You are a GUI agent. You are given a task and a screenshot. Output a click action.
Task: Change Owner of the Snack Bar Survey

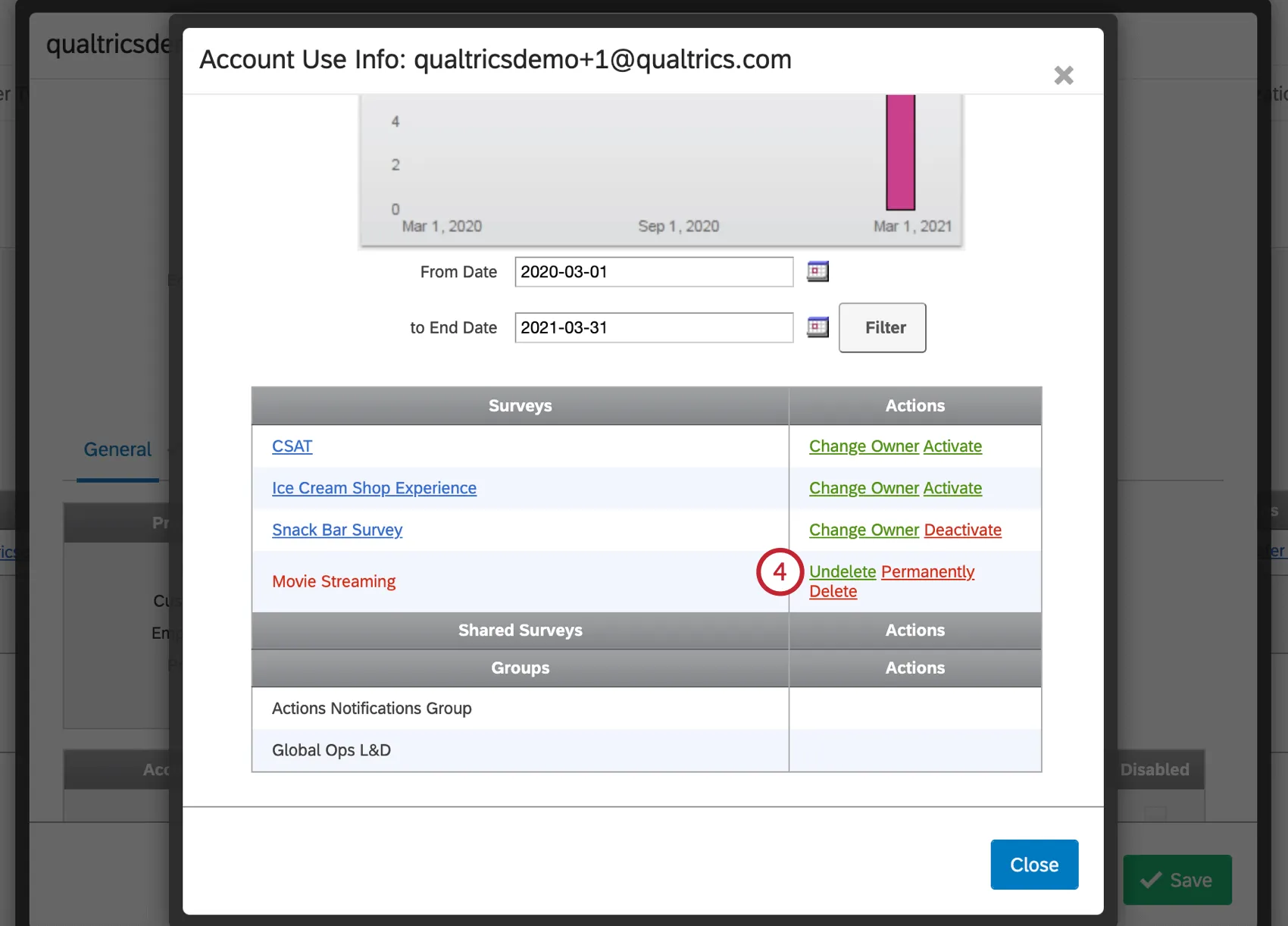coord(864,530)
